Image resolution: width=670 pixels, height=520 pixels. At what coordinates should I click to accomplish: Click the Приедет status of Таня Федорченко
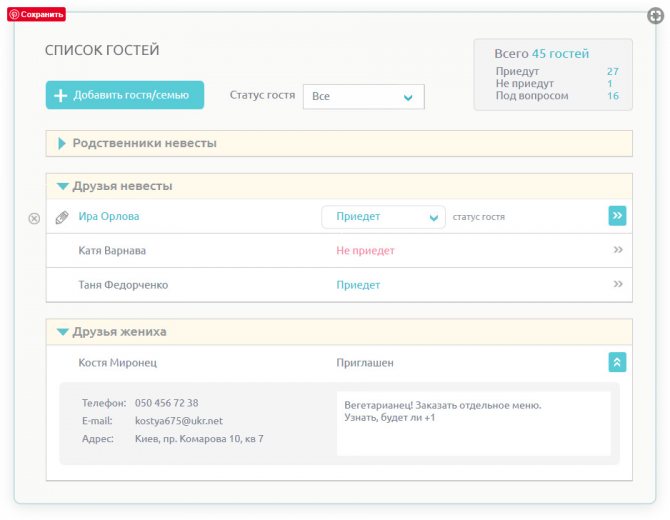(358, 285)
